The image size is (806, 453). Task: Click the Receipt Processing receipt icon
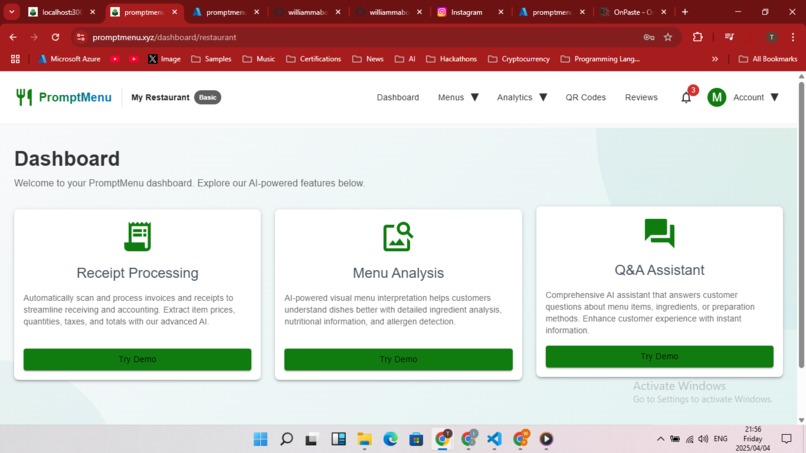[137, 237]
